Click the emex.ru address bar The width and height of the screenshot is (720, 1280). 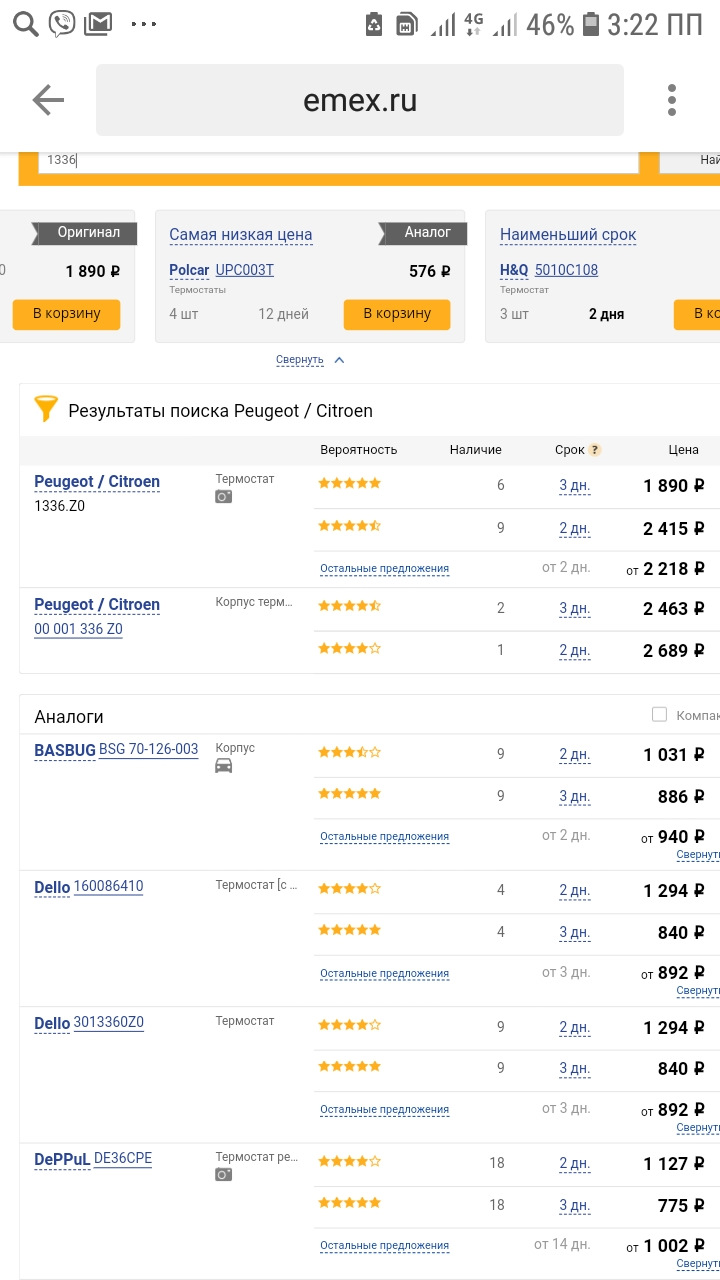click(360, 100)
